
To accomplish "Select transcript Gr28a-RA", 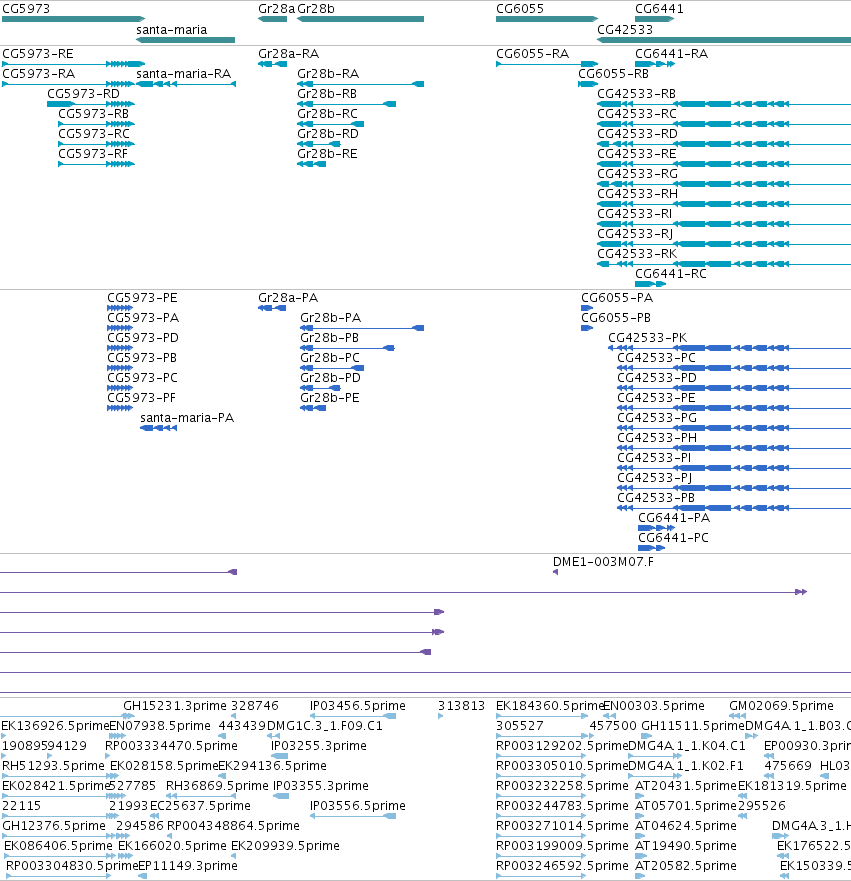I will click(272, 64).
